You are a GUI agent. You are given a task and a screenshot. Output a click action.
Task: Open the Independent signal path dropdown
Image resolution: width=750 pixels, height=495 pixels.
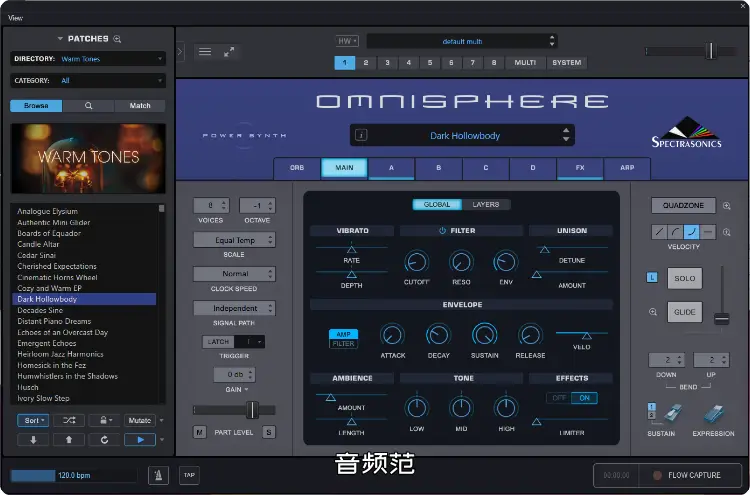[234, 308]
